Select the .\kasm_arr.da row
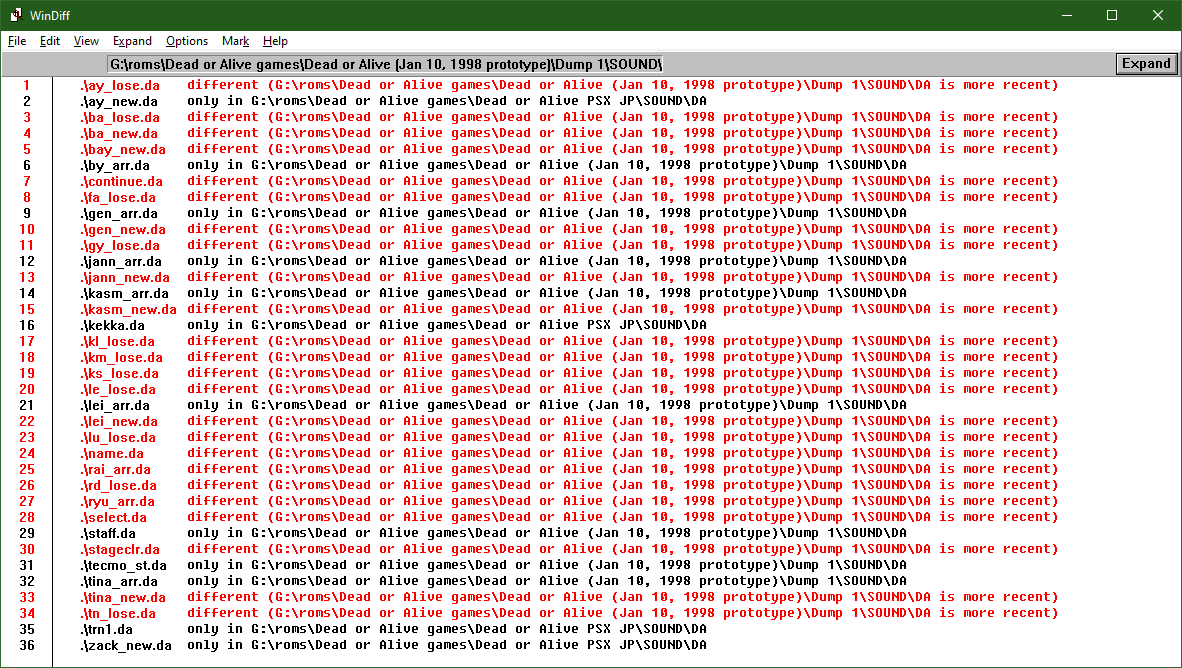This screenshot has height=668, width=1182. pos(493,293)
